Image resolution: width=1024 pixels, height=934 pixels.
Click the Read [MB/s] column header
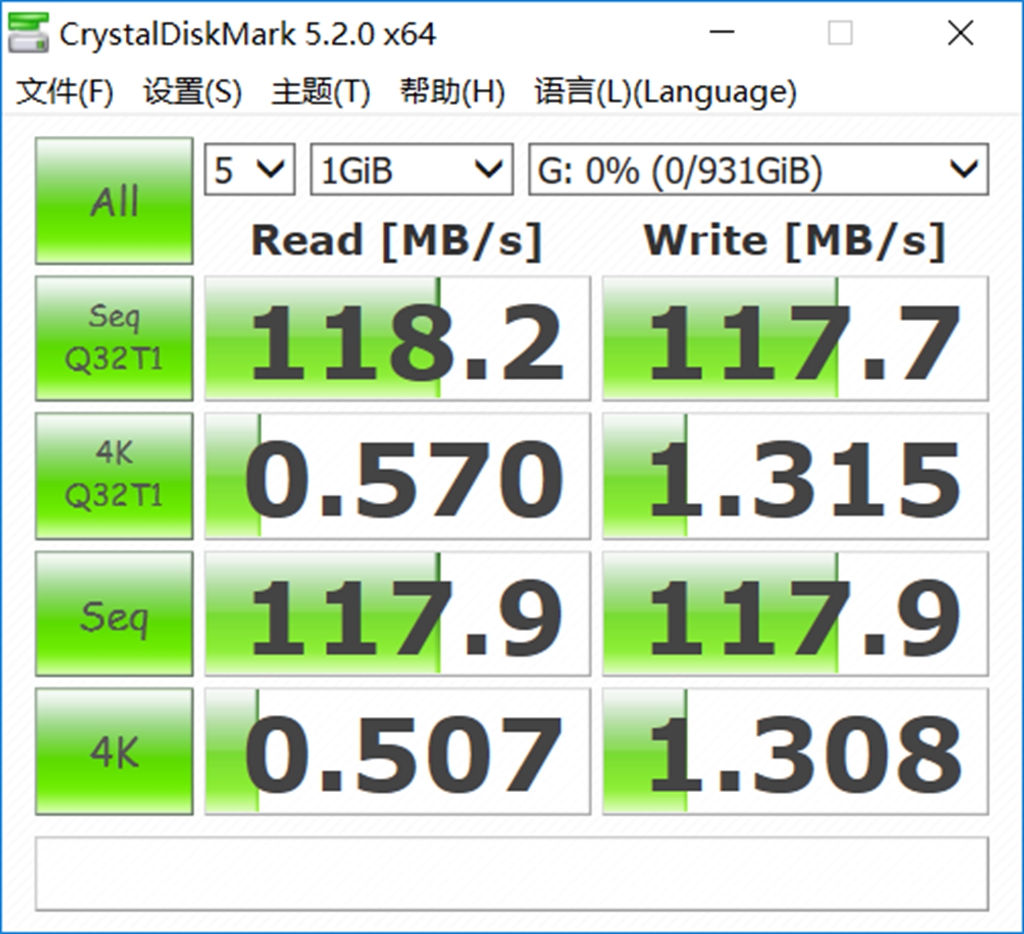(x=396, y=240)
